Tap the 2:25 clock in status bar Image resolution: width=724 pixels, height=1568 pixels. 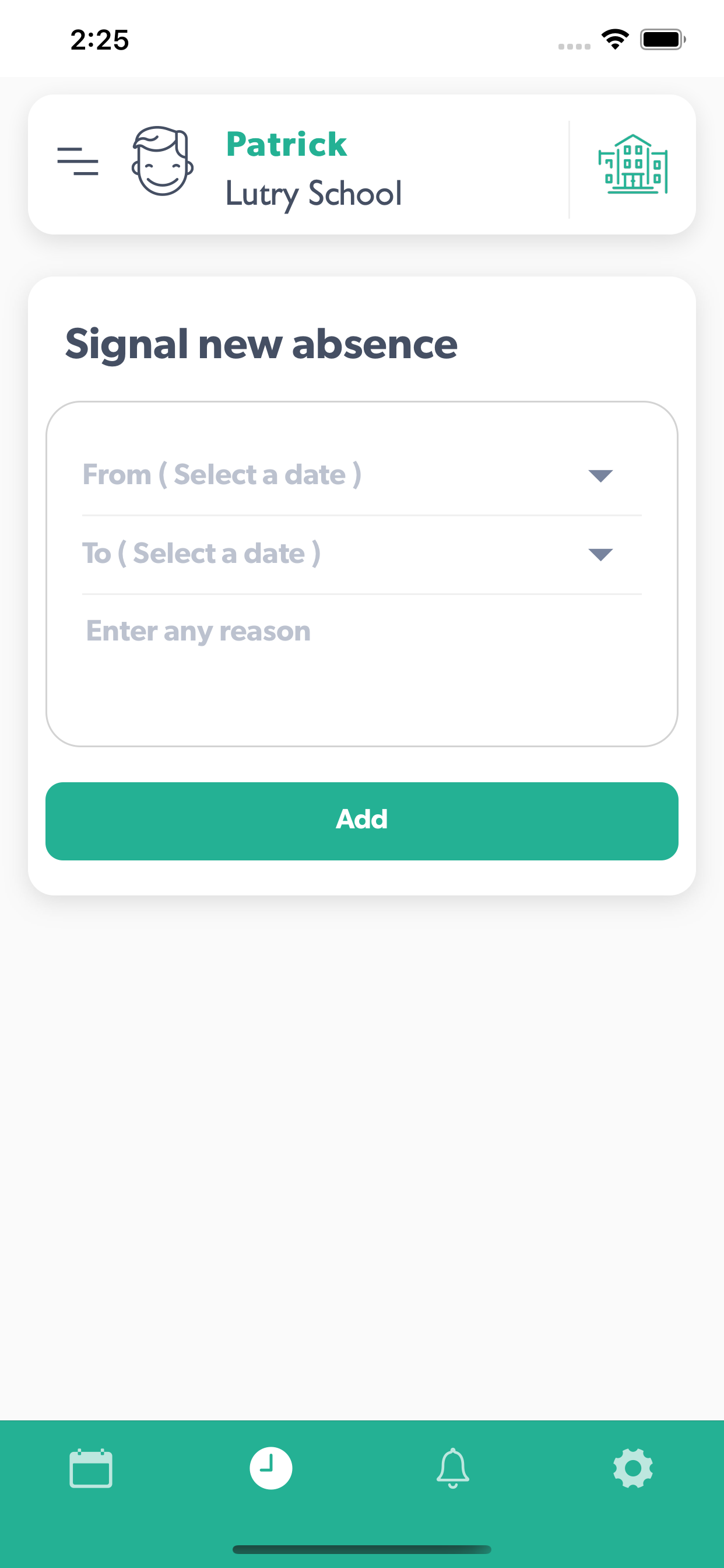point(100,40)
